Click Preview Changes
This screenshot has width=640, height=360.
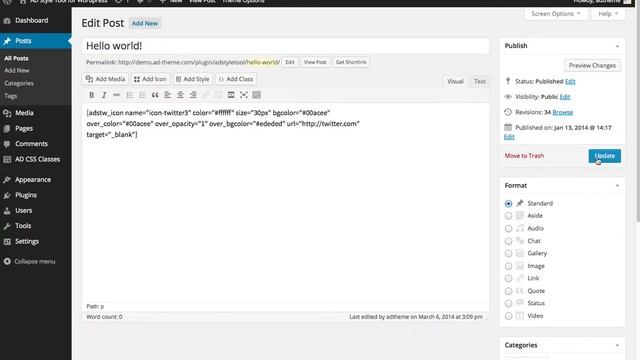point(592,65)
